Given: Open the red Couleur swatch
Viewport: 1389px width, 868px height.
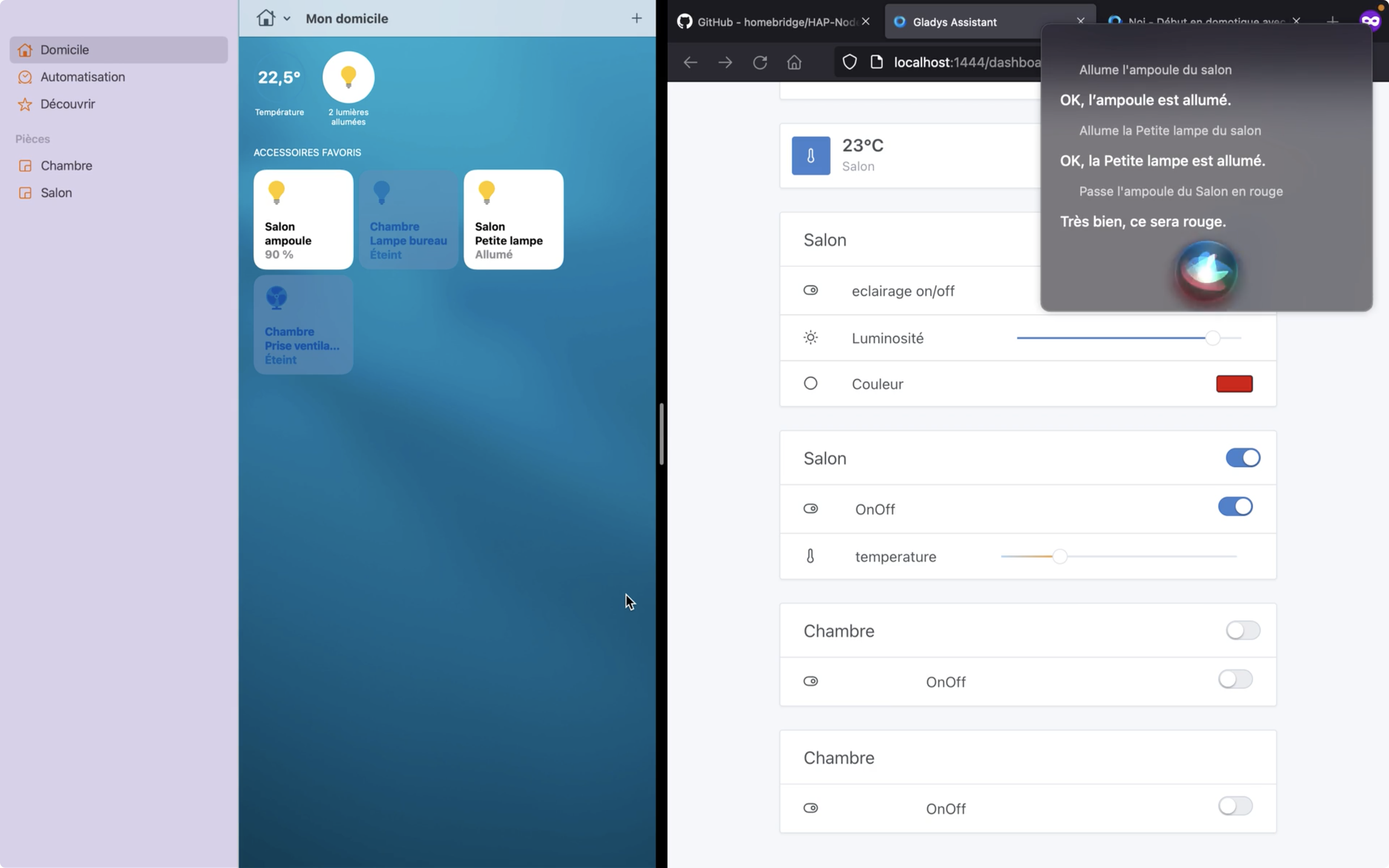Looking at the screenshot, I should coord(1234,383).
